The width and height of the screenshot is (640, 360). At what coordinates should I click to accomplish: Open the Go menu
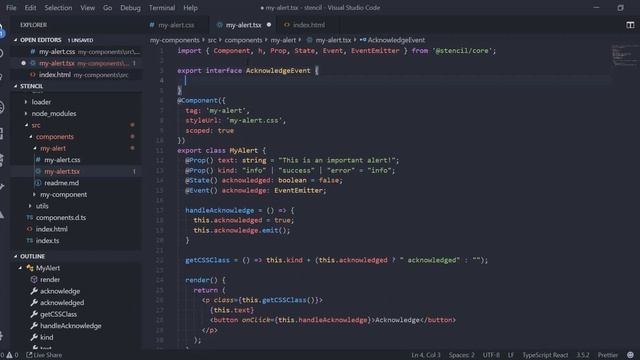tap(107, 8)
